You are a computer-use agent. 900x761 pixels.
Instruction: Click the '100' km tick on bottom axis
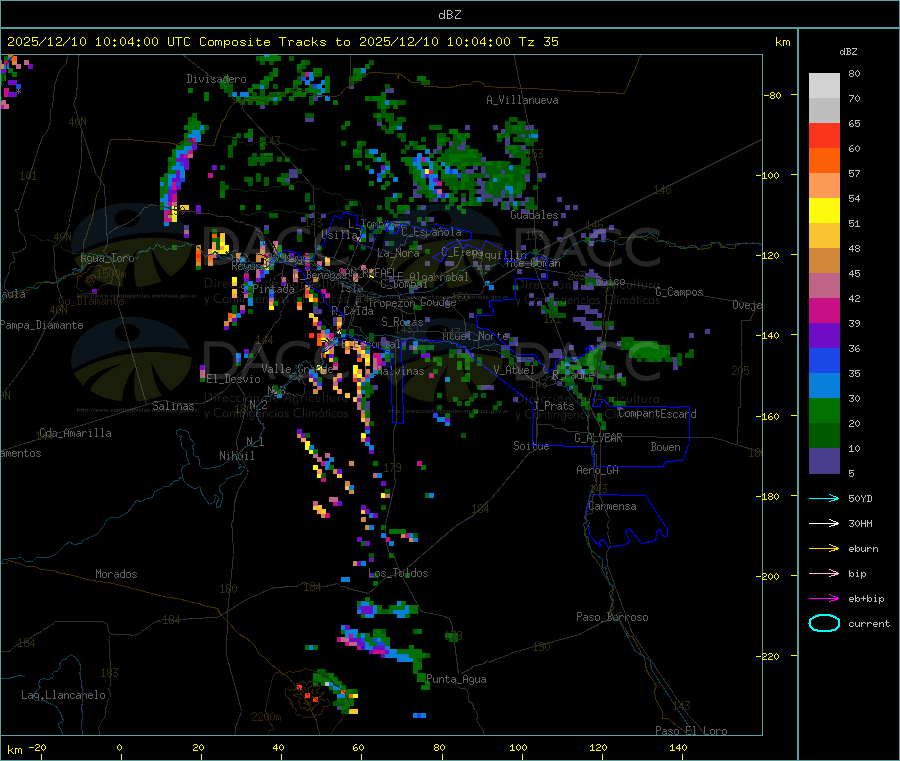518,747
